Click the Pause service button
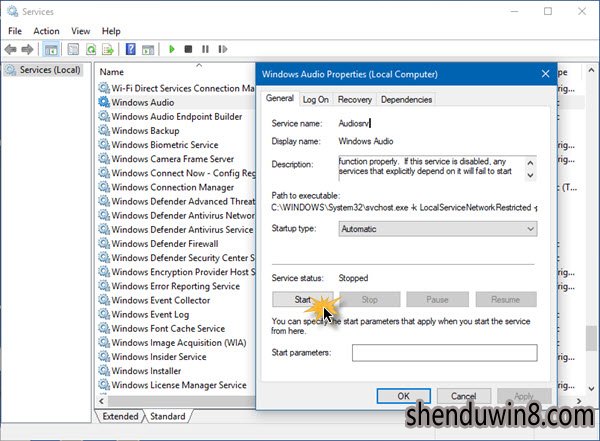 437,299
